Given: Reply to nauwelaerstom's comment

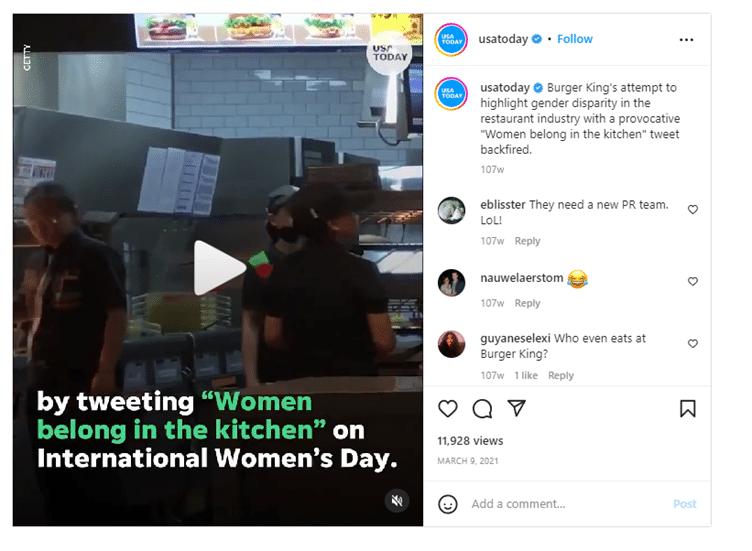Looking at the screenshot, I should pyautogui.click(x=527, y=303).
